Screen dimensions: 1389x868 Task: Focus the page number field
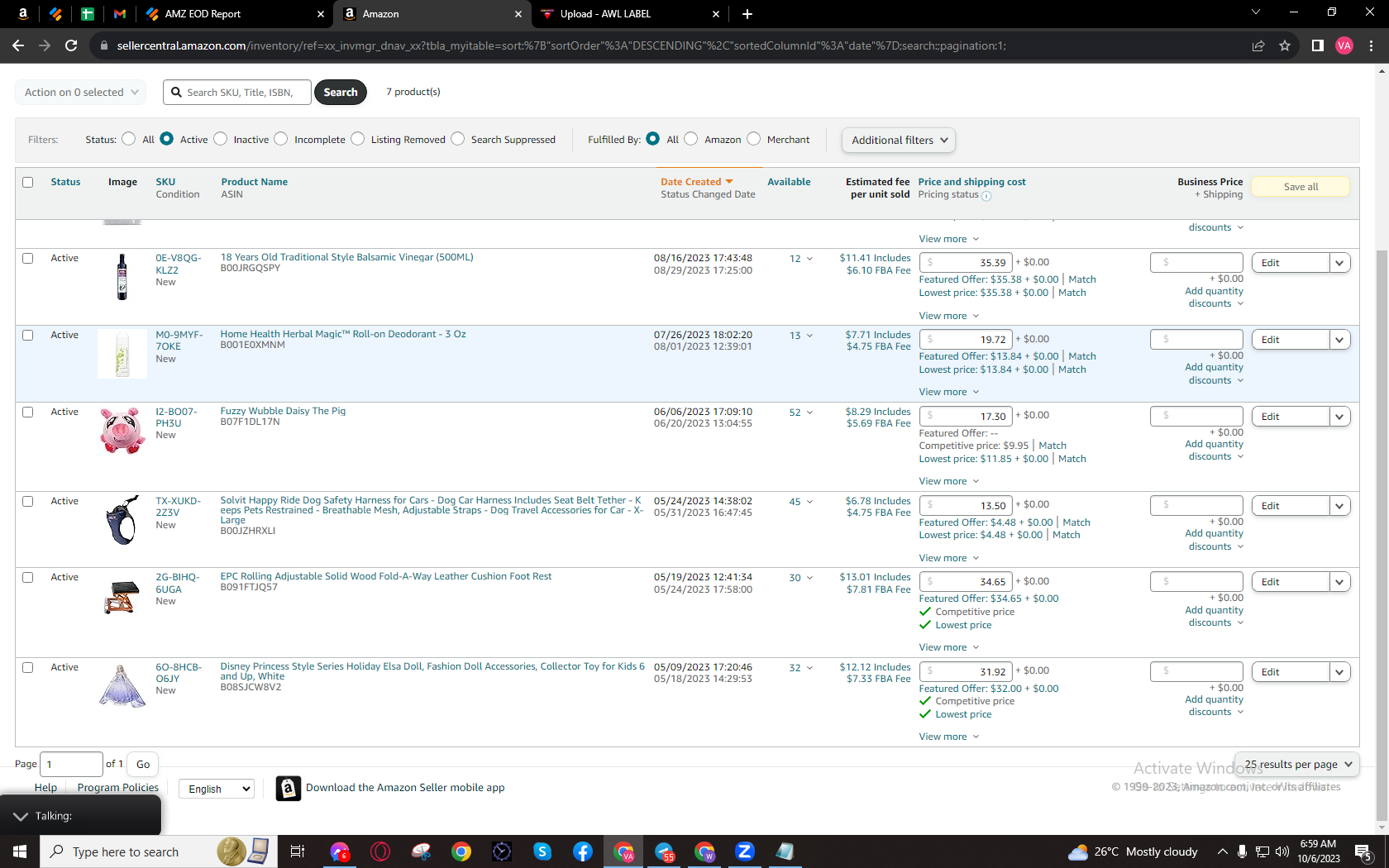click(71, 765)
